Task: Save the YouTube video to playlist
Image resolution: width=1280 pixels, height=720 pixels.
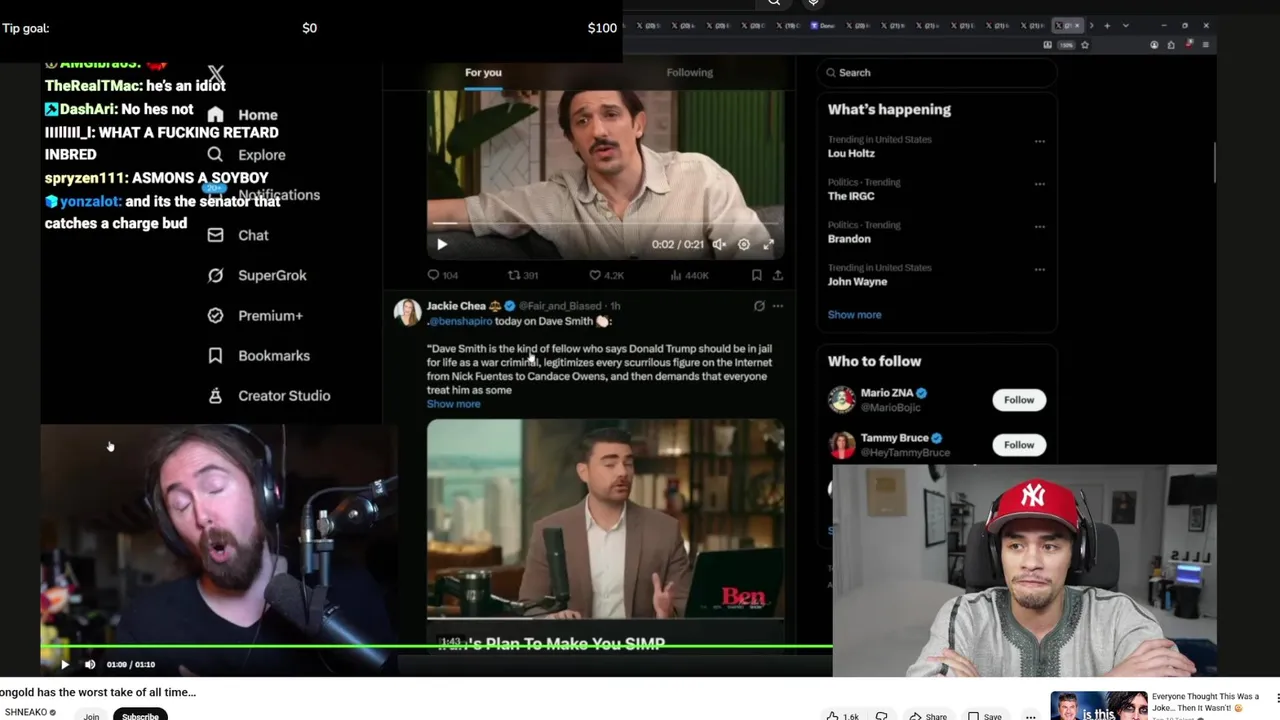Action: (984, 716)
